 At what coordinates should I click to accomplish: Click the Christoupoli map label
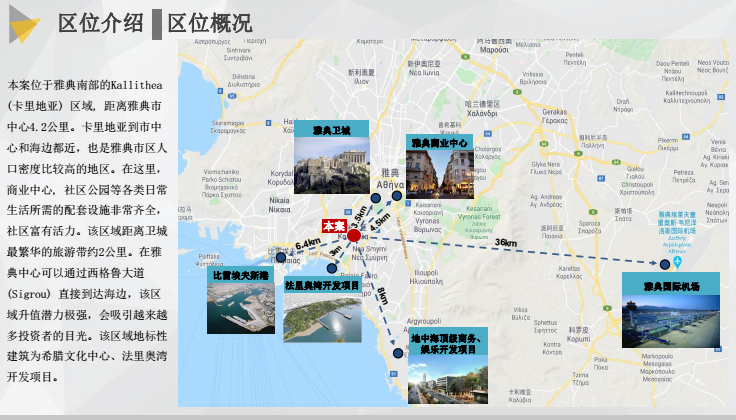[636, 188]
